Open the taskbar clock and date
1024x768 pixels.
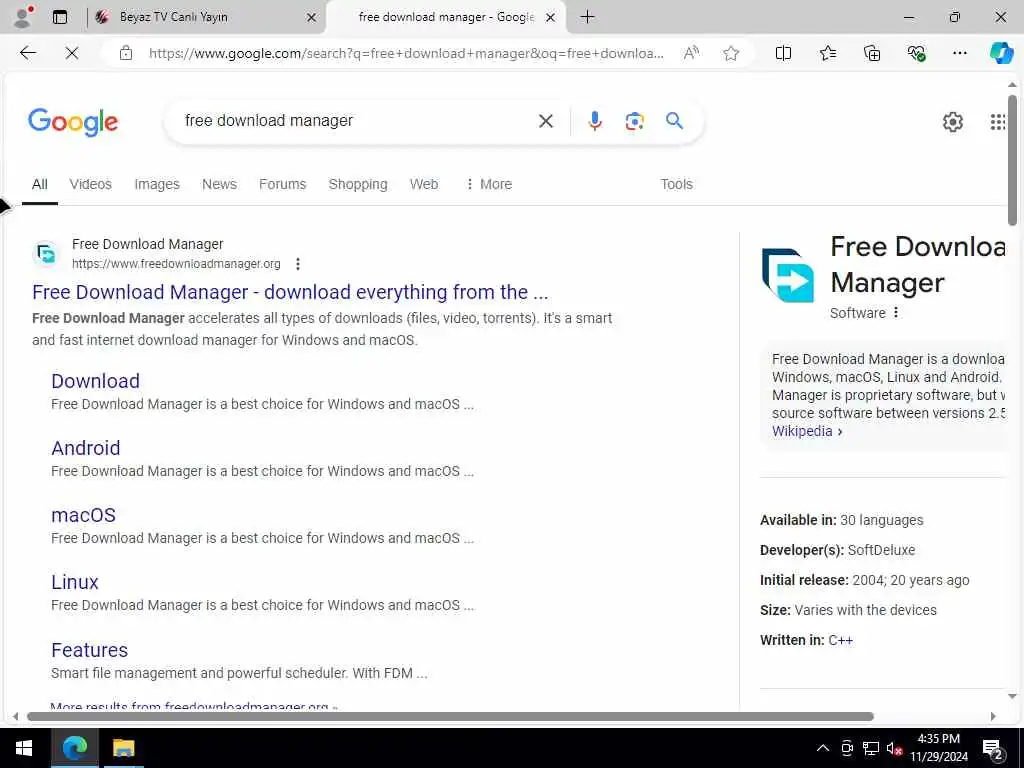click(x=938, y=748)
